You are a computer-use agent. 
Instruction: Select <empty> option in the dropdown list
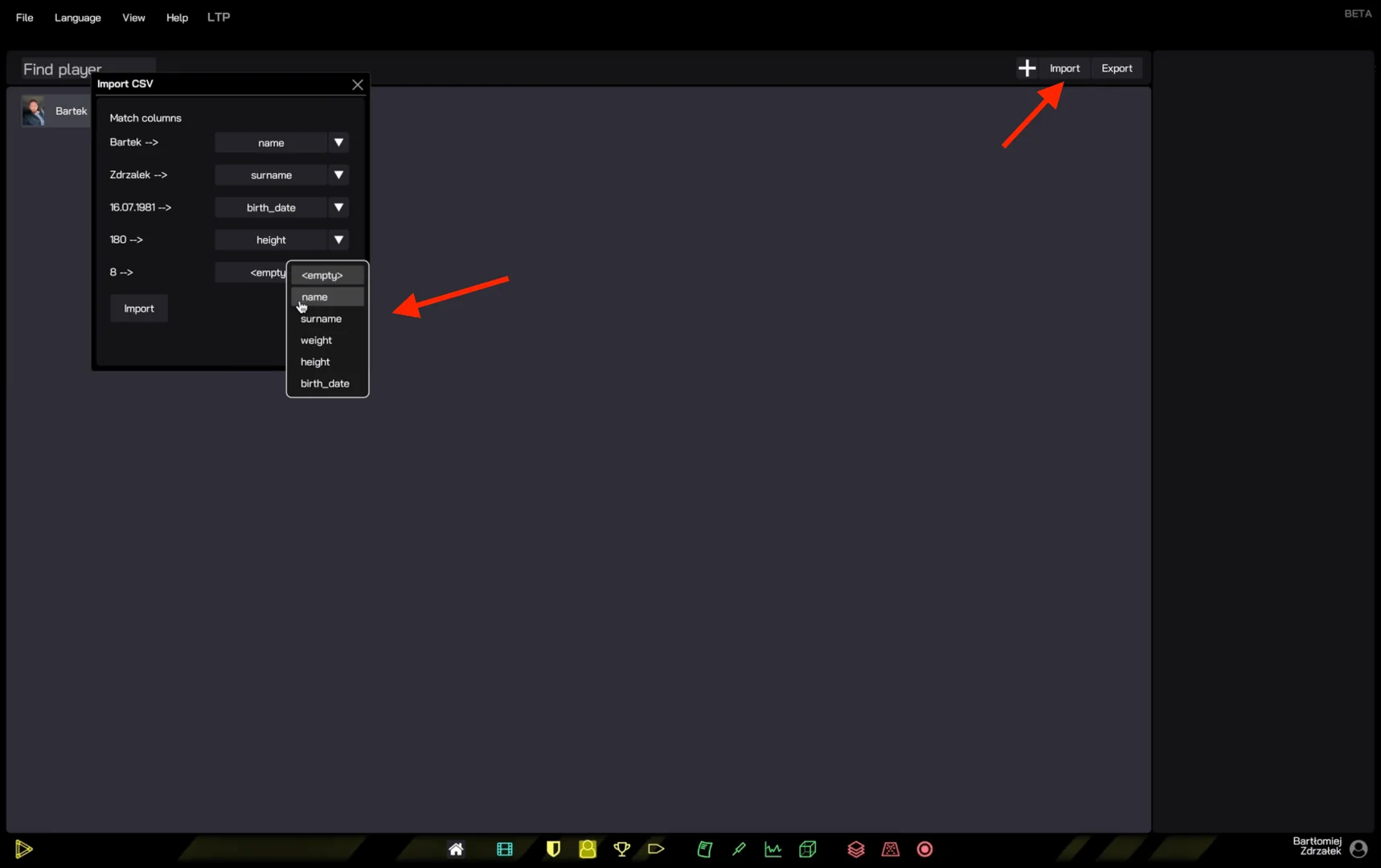point(322,276)
